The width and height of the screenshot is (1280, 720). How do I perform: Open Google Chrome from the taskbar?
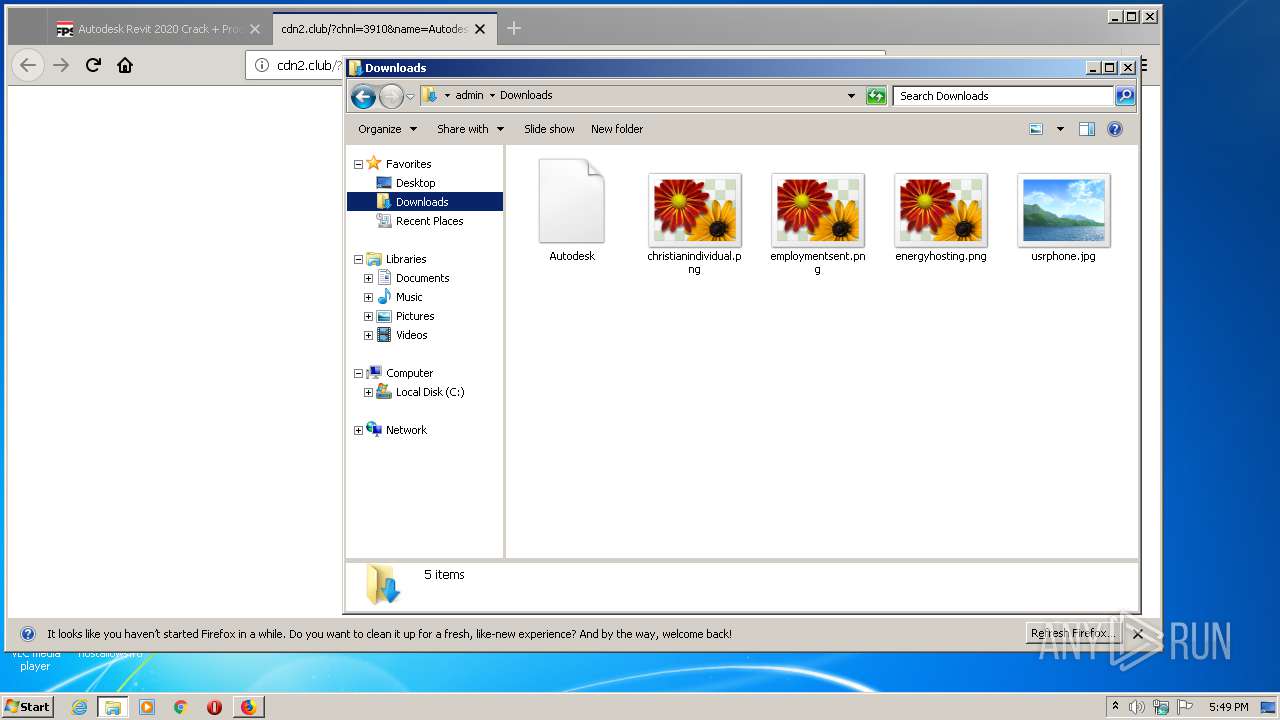pyautogui.click(x=180, y=707)
